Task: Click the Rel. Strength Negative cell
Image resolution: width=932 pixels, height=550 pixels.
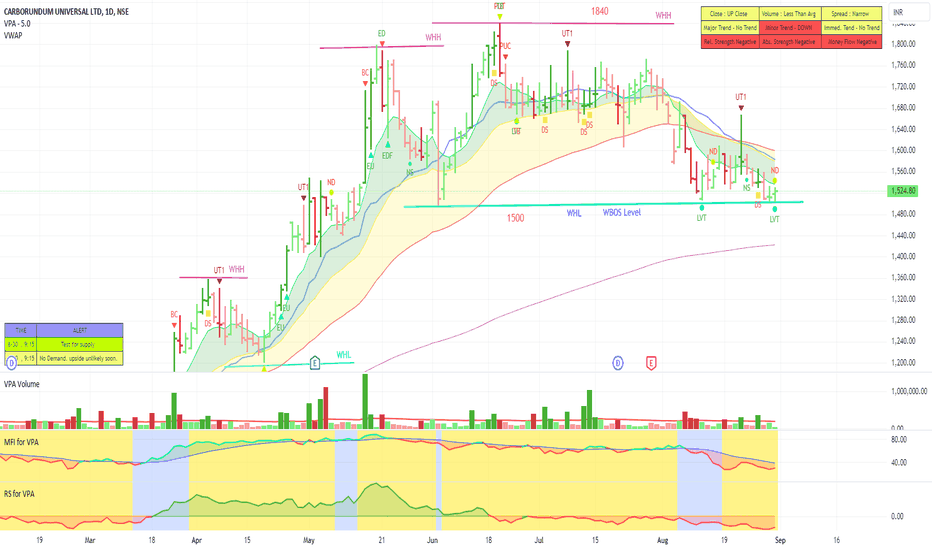Action: [x=730, y=42]
